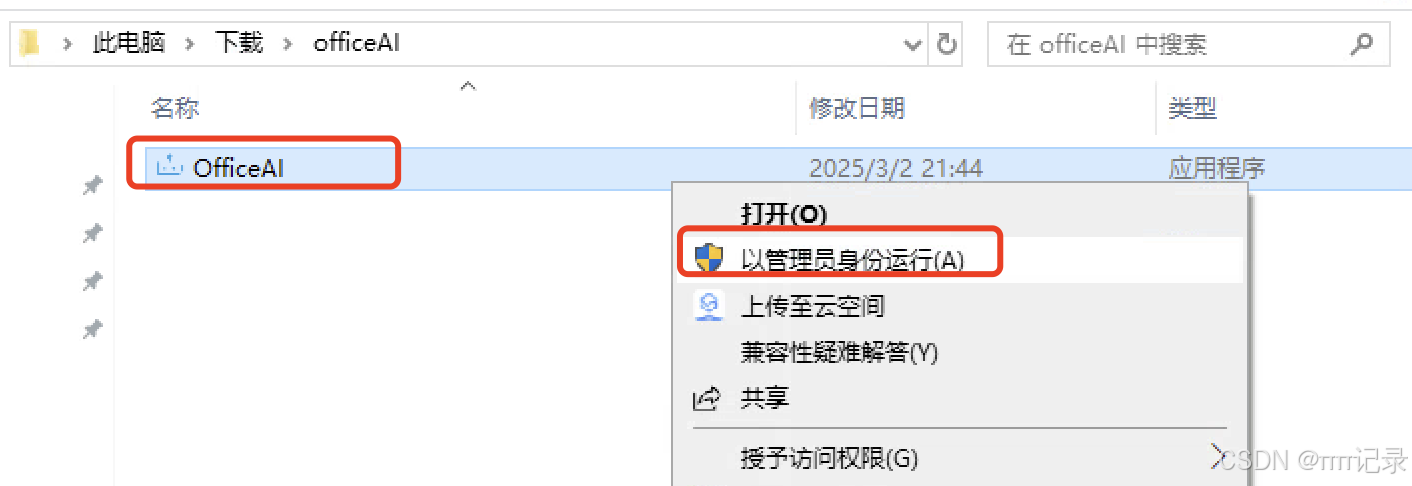This screenshot has width=1412, height=486.
Task: Sort files by 名称 column header
Action: (x=176, y=107)
